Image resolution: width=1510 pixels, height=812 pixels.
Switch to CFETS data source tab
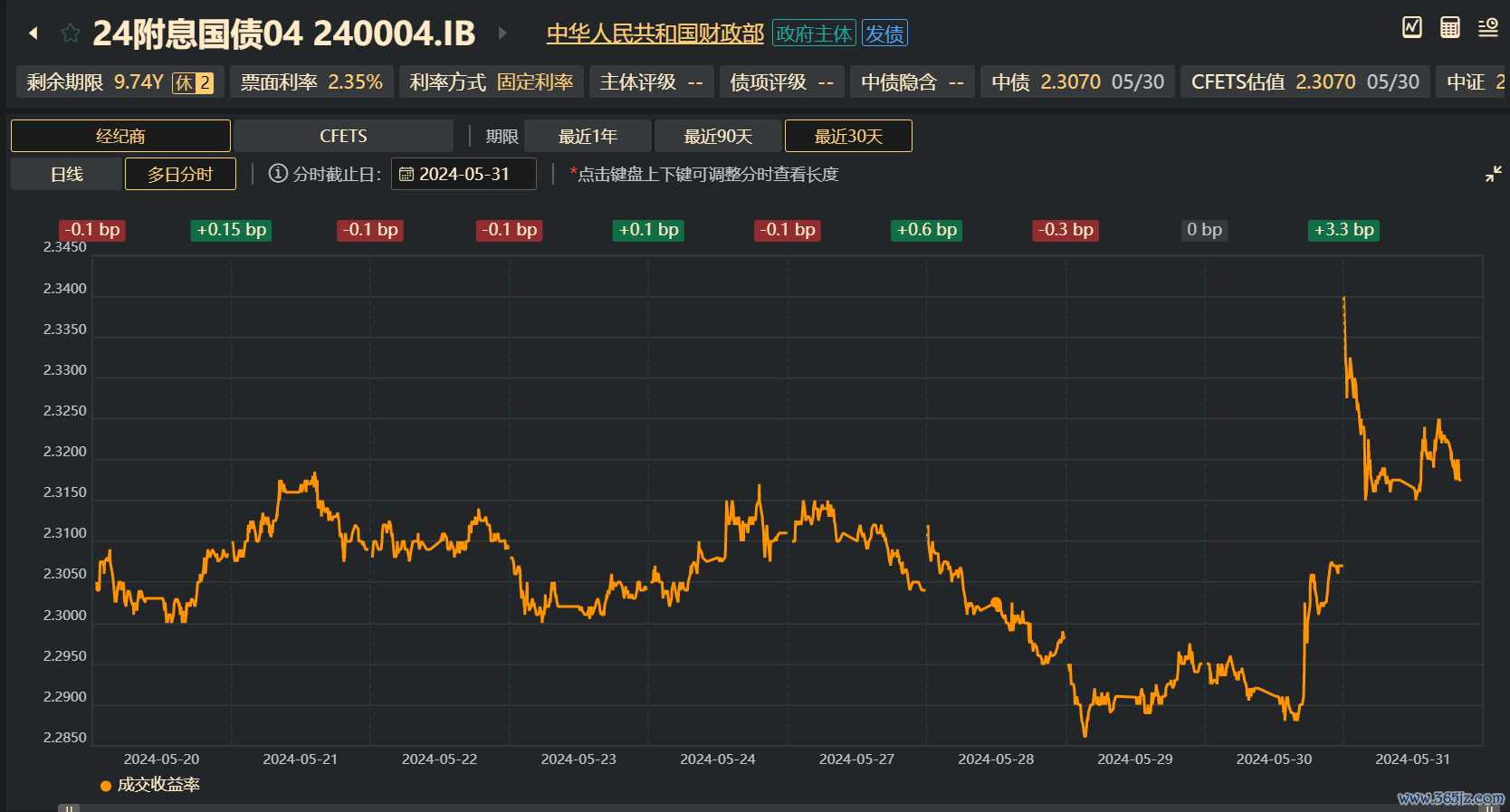[x=343, y=136]
